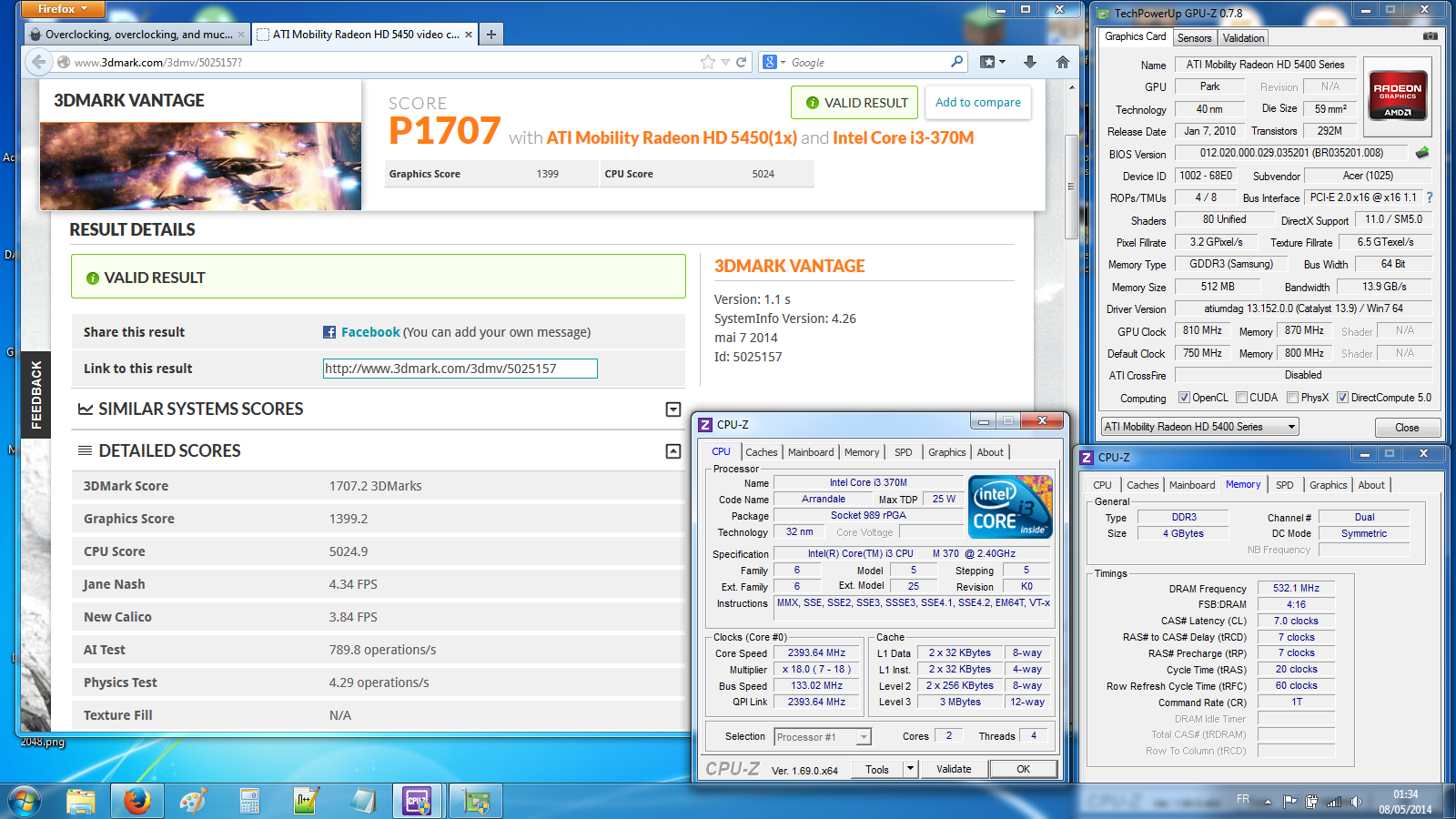This screenshot has height=819, width=1456.
Task: Close the Overclocking tab in Firefox
Action: [241, 35]
